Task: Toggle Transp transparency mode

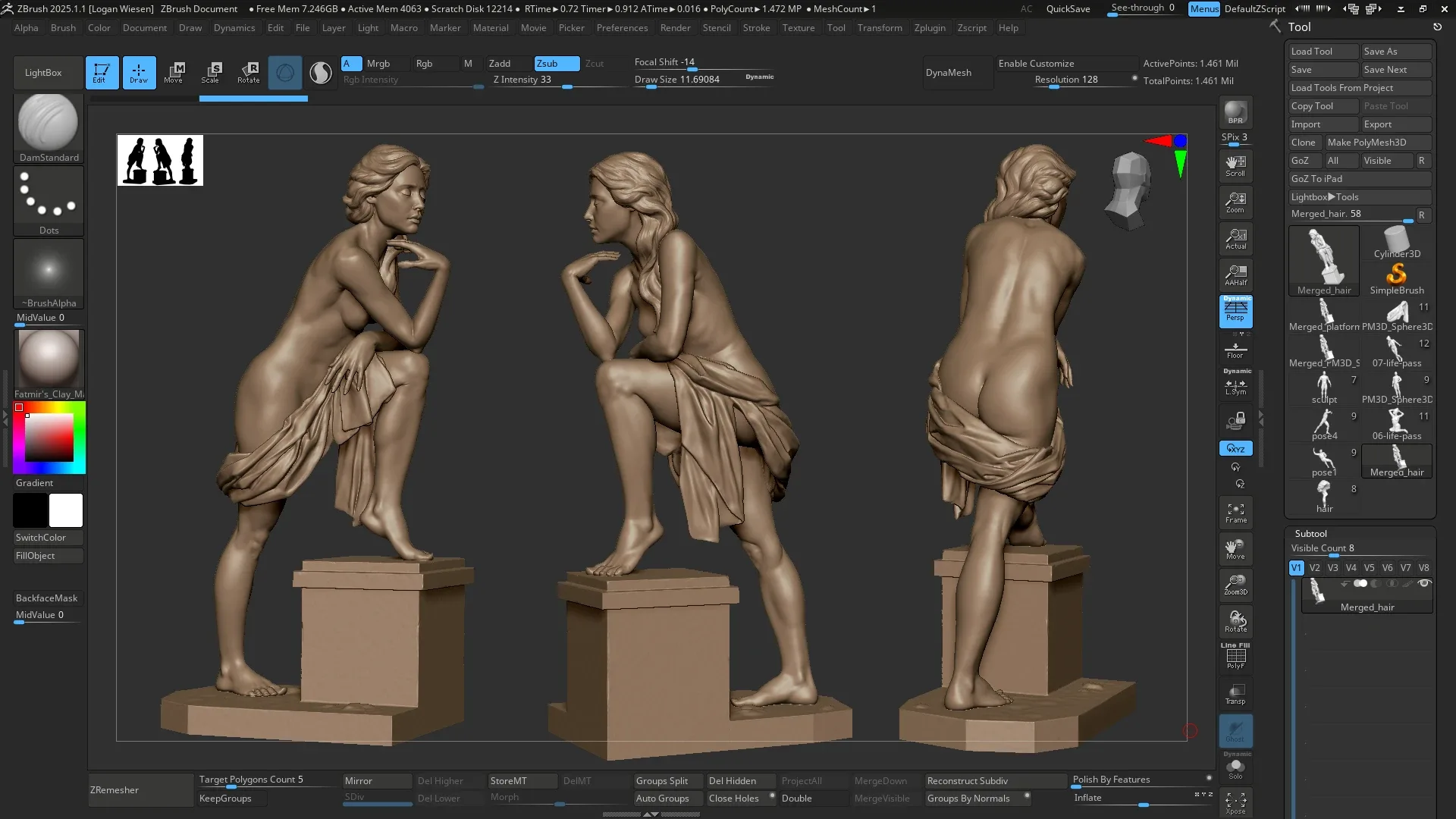Action: point(1235,694)
